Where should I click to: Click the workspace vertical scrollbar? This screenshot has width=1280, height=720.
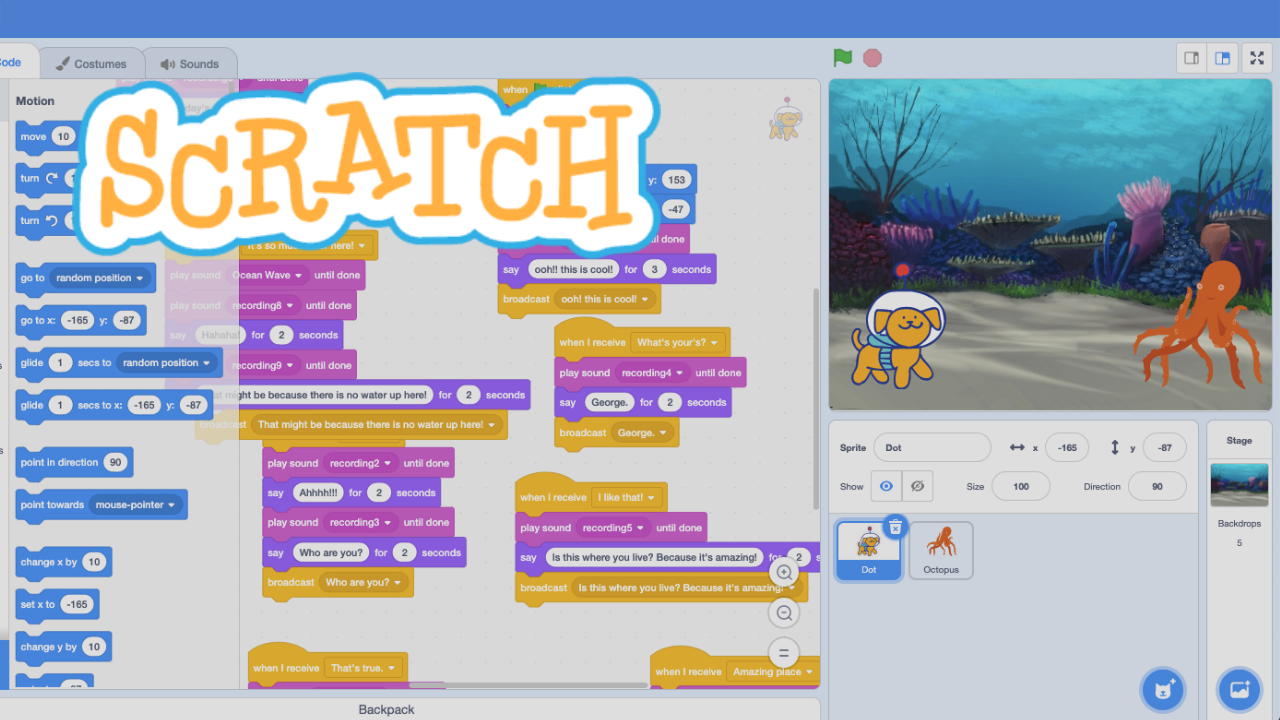coord(814,398)
